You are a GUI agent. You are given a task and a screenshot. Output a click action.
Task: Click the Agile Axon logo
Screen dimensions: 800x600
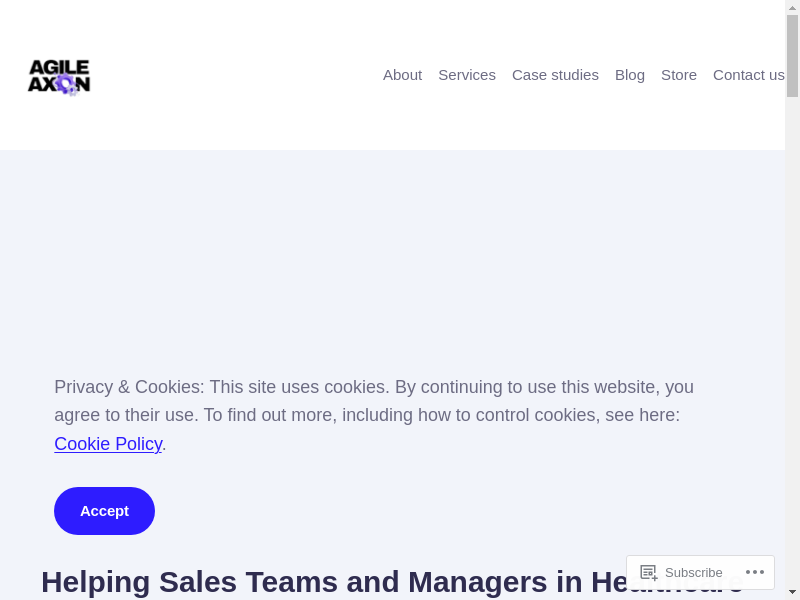[59, 76]
